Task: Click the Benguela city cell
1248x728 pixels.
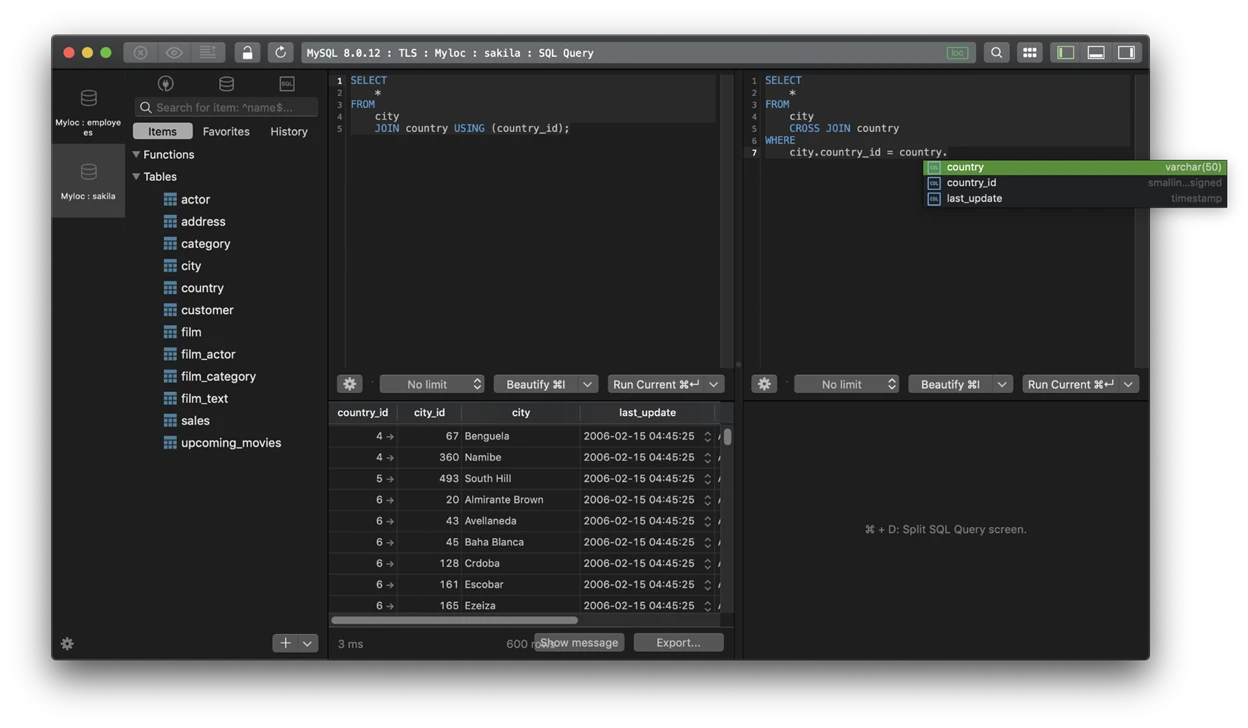Action: 520,436
